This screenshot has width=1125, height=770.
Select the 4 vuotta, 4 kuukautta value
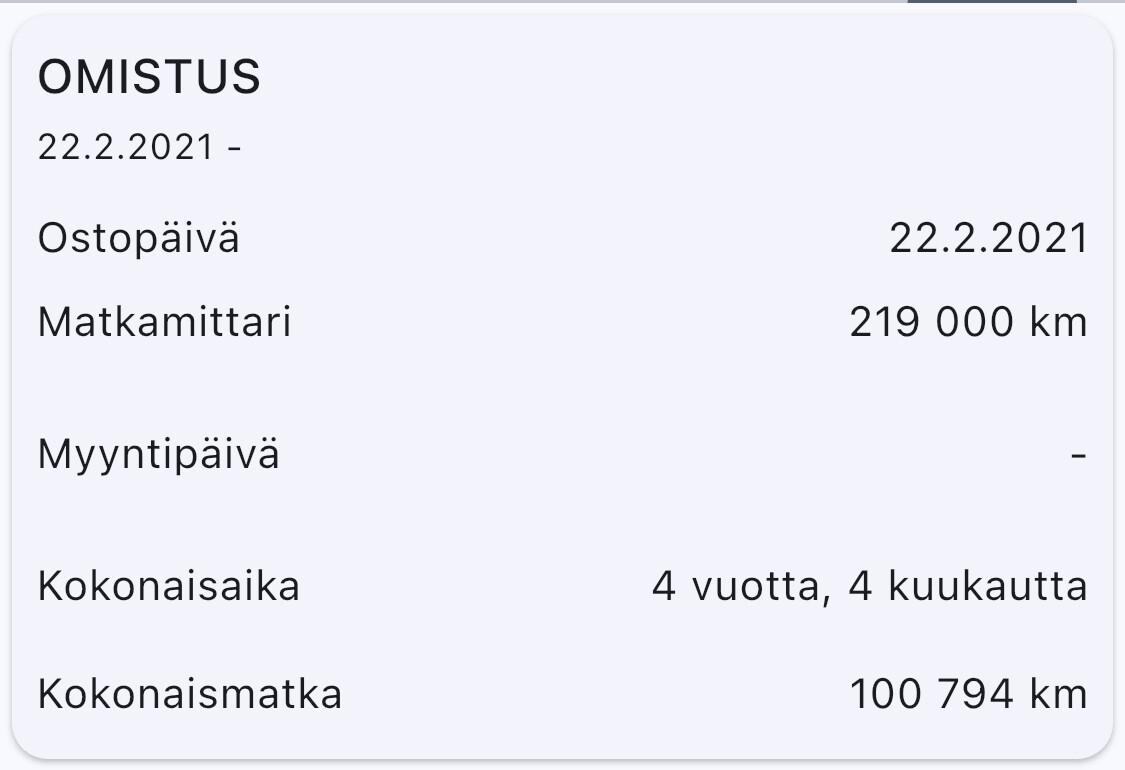pyautogui.click(x=870, y=587)
